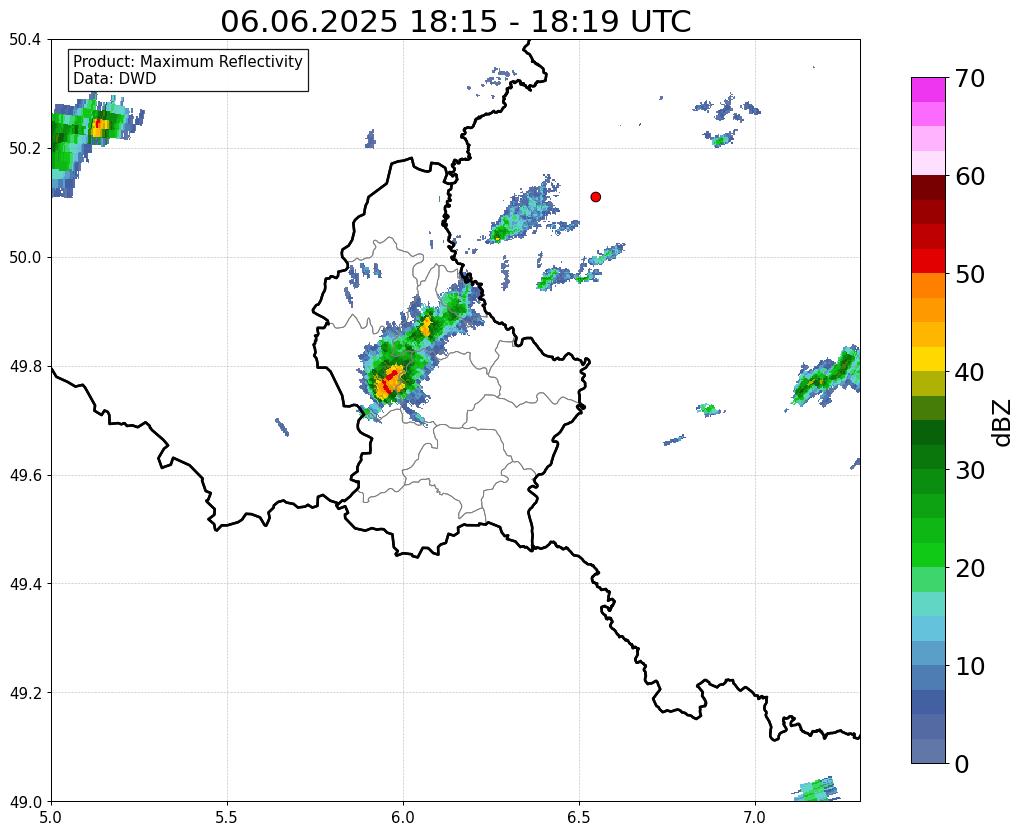This screenshot has width=1023, height=834.
Task: Click the 'Data: DWD' label
Action: (115, 79)
